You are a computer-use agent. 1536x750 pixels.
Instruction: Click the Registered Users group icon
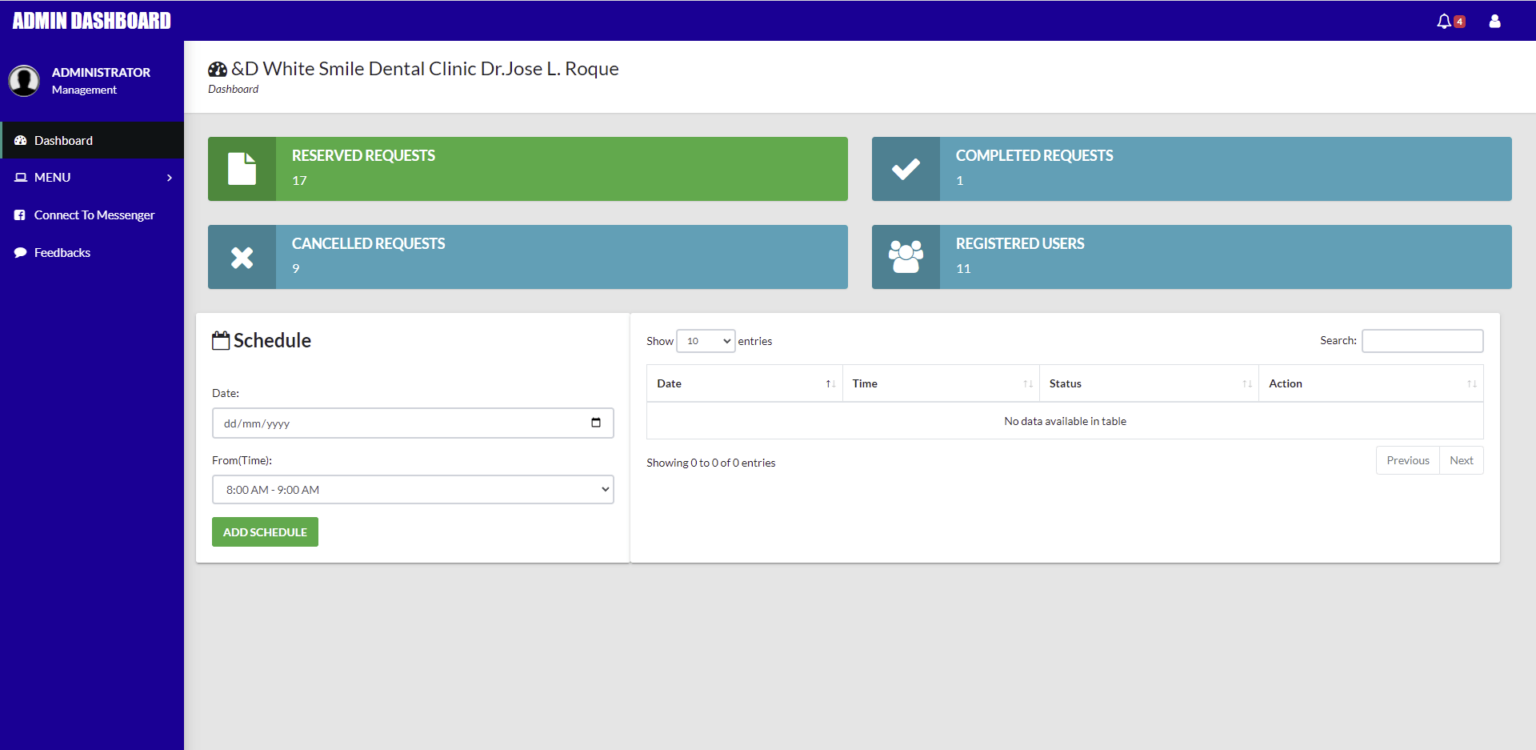click(905, 256)
